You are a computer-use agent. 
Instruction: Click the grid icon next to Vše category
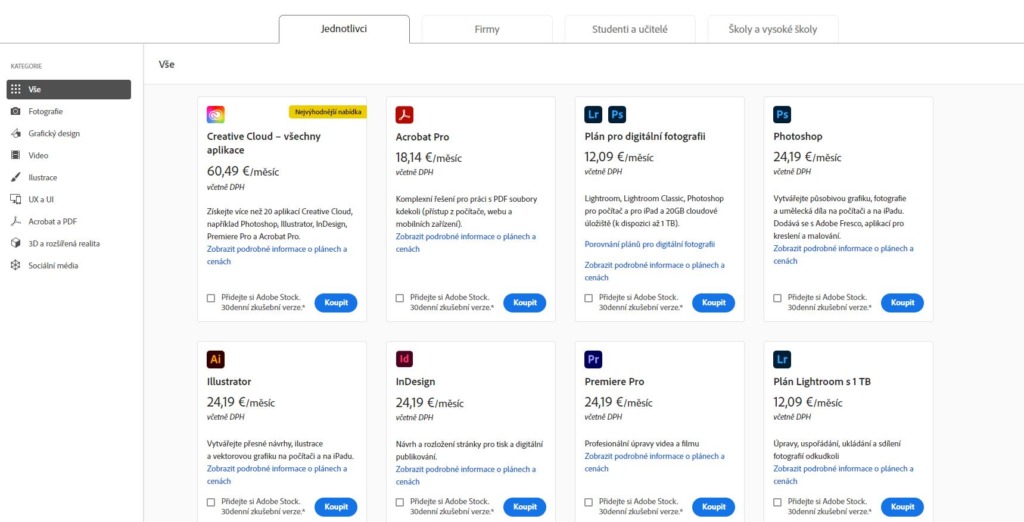point(16,90)
